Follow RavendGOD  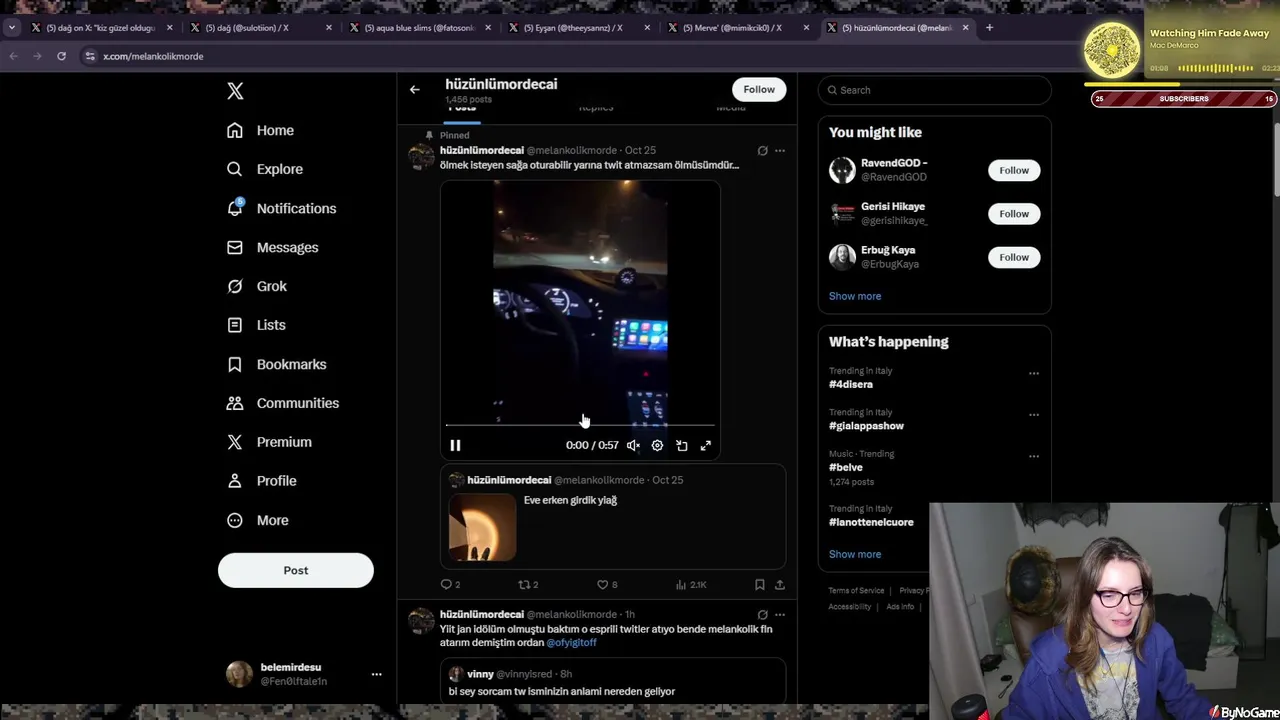(1014, 170)
